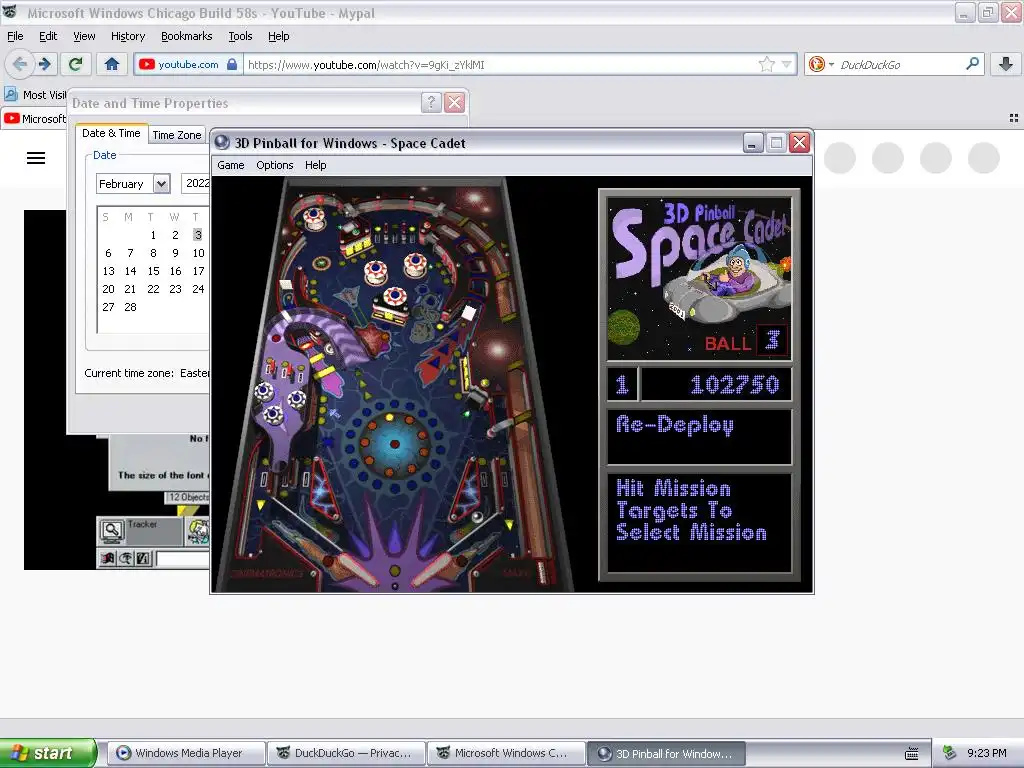Open the History menu
Image resolution: width=1024 pixels, height=768 pixels.
[x=127, y=36]
